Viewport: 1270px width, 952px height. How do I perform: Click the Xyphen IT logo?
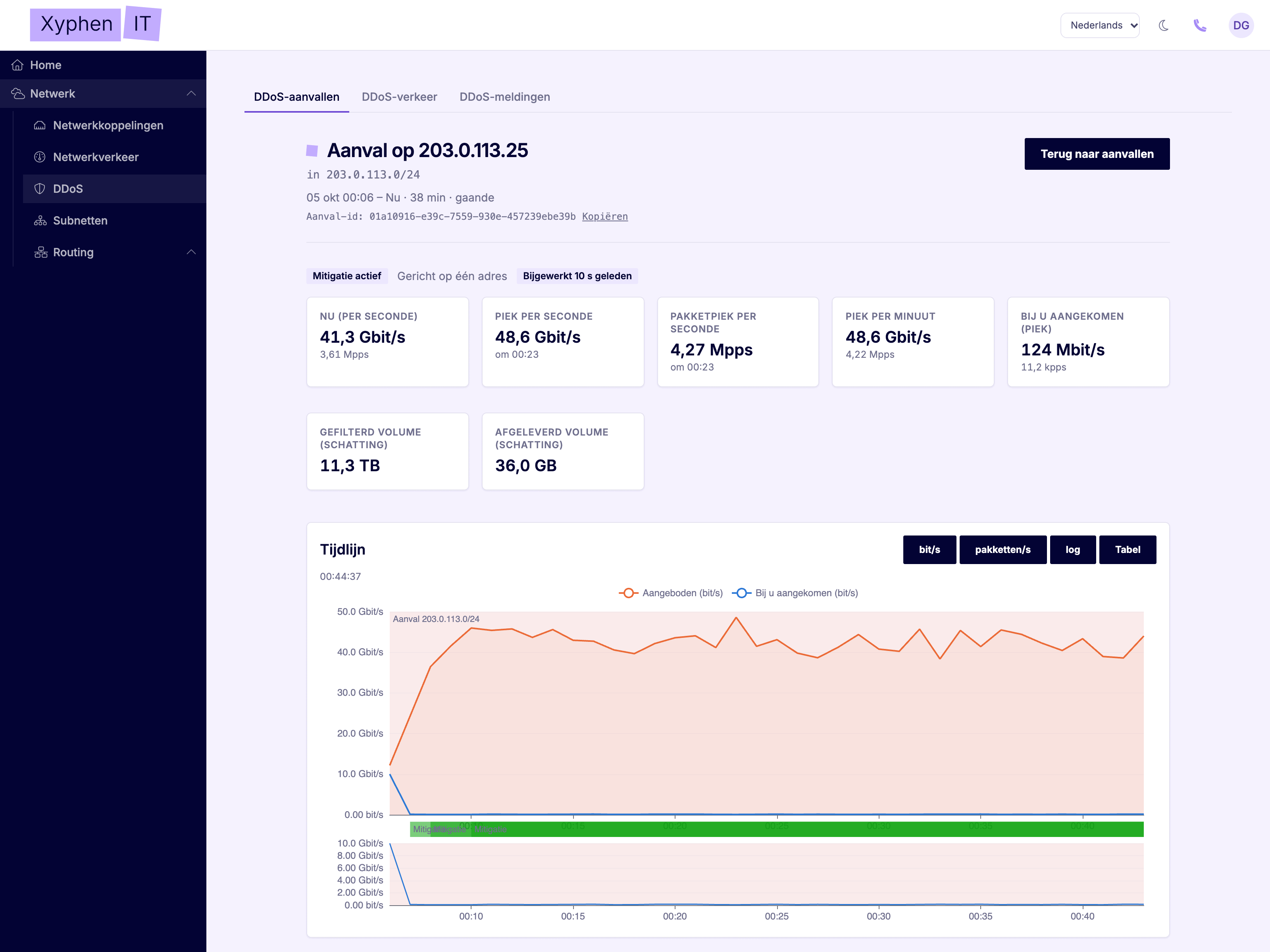click(95, 24)
